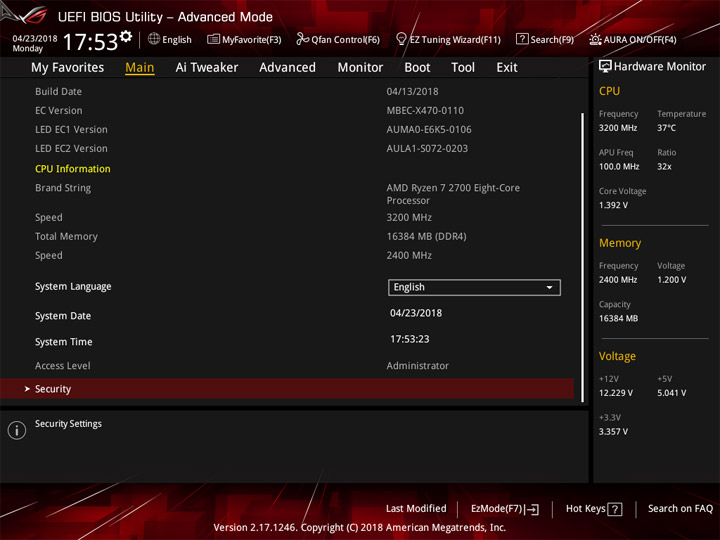The height and width of the screenshot is (540, 720).
Task: Switch to My Favorites tab
Action: coord(68,68)
